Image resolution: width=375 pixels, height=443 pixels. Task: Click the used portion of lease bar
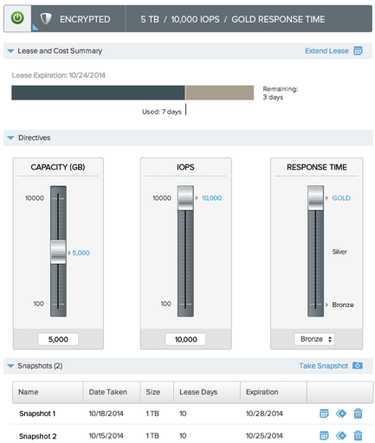tap(98, 93)
